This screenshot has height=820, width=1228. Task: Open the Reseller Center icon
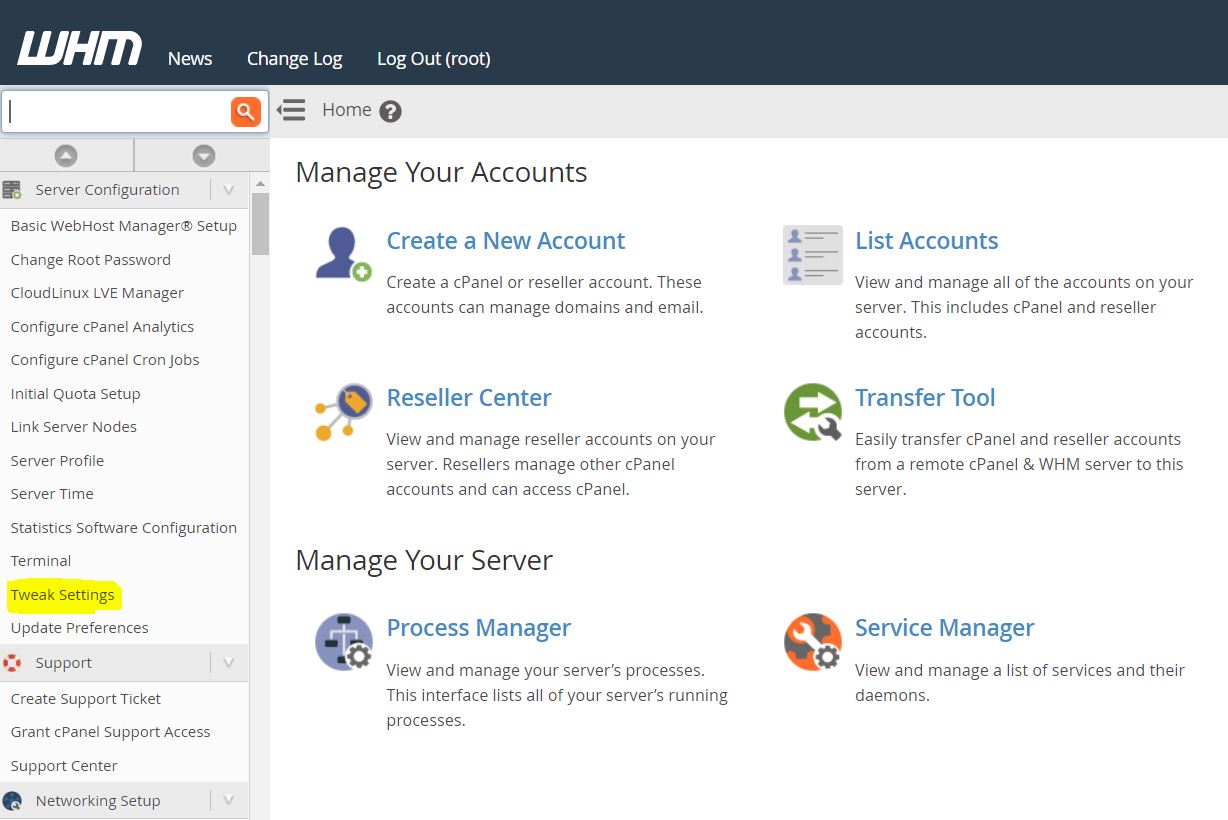coord(343,411)
